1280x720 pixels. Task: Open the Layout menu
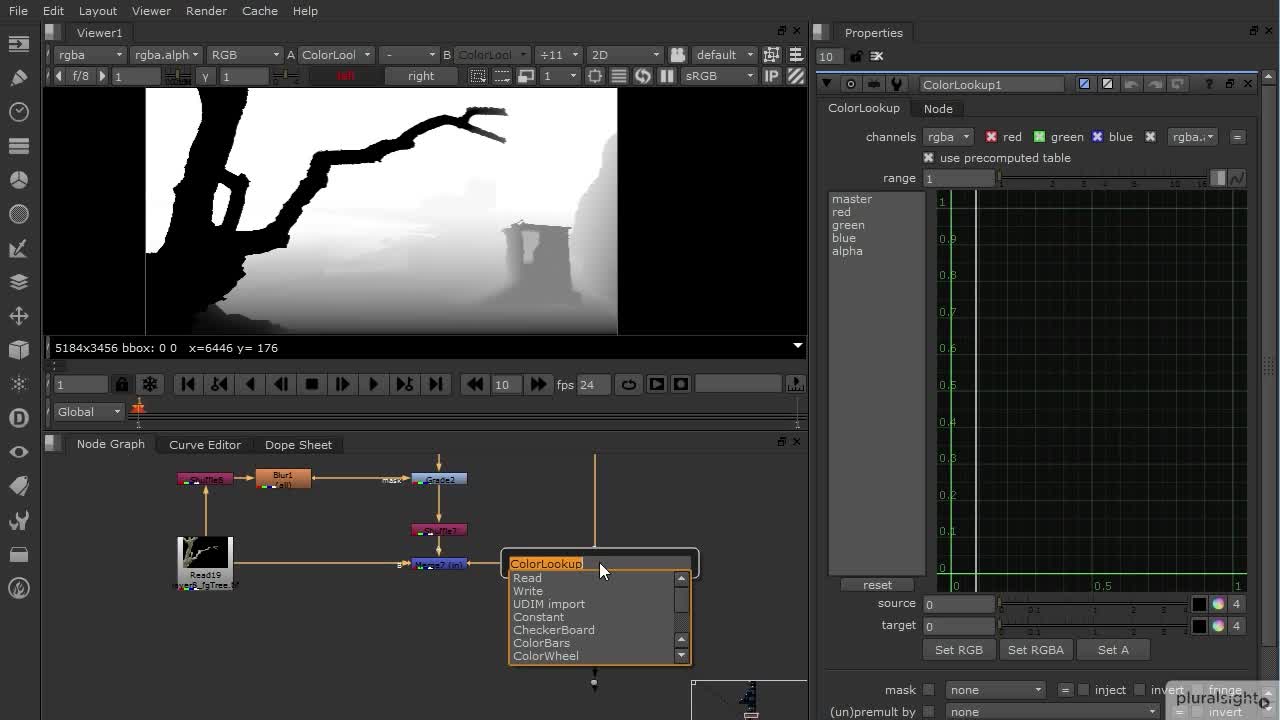(98, 11)
